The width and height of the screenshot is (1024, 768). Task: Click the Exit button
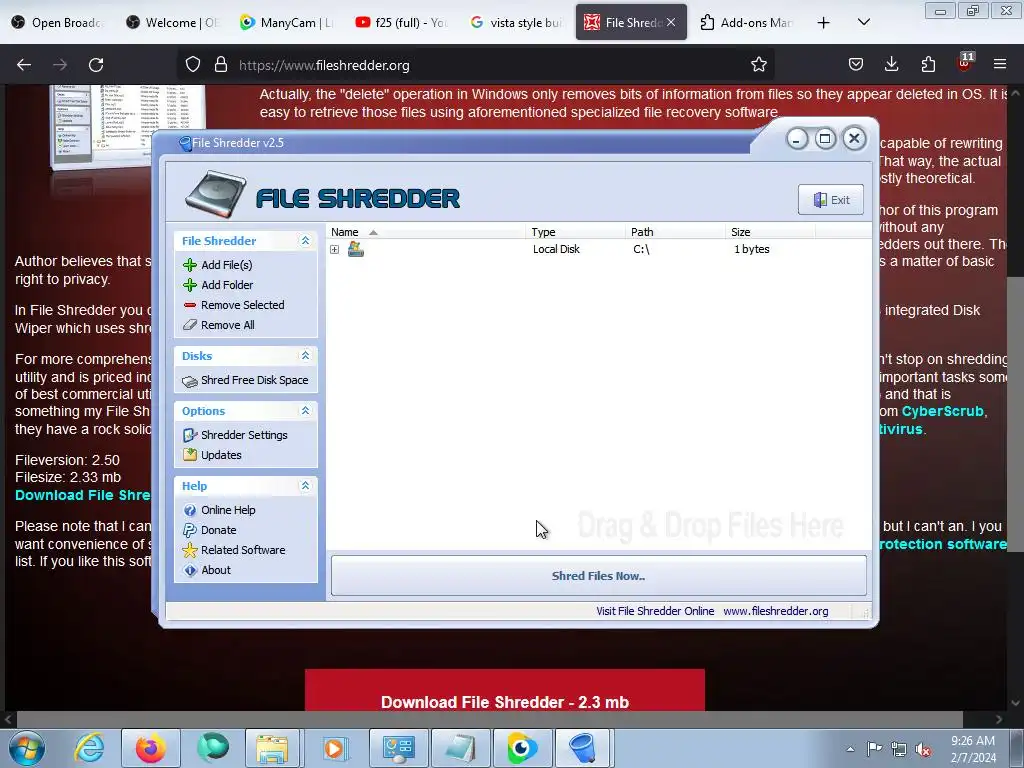coord(831,200)
